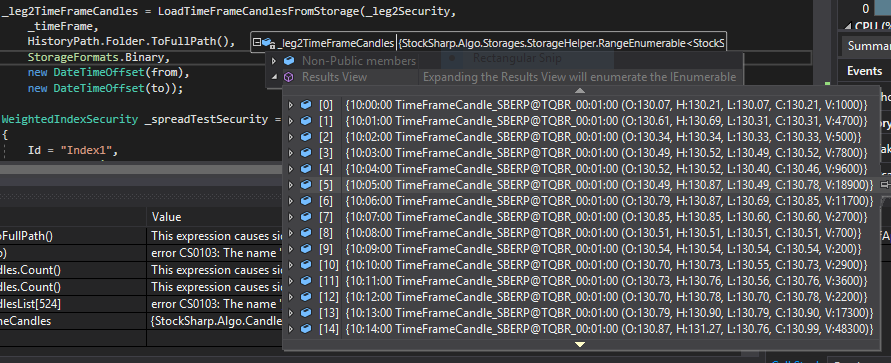Pin the [5] datatip row with pin icon

click(x=885, y=185)
